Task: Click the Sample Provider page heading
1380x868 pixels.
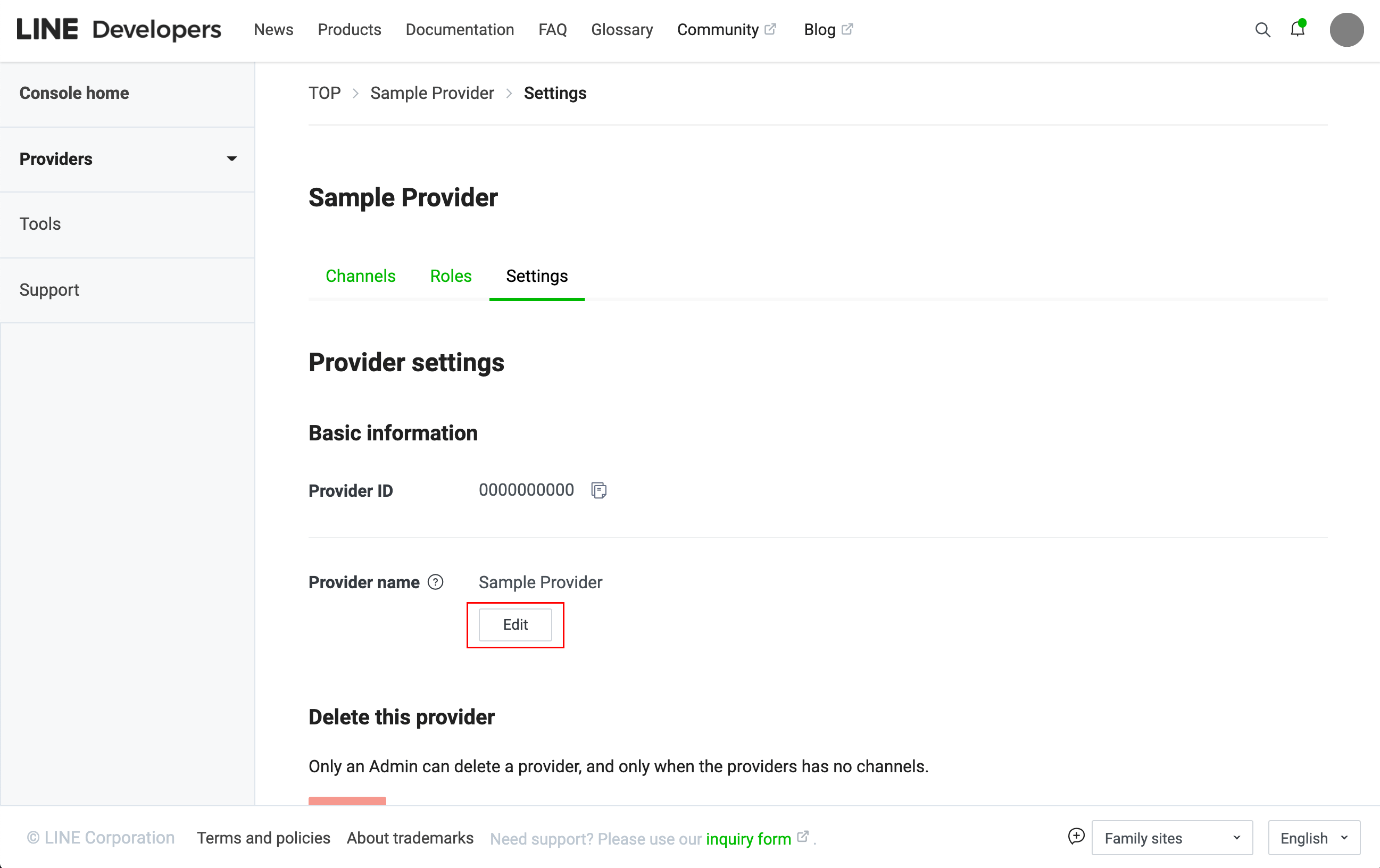Action: coord(403,198)
